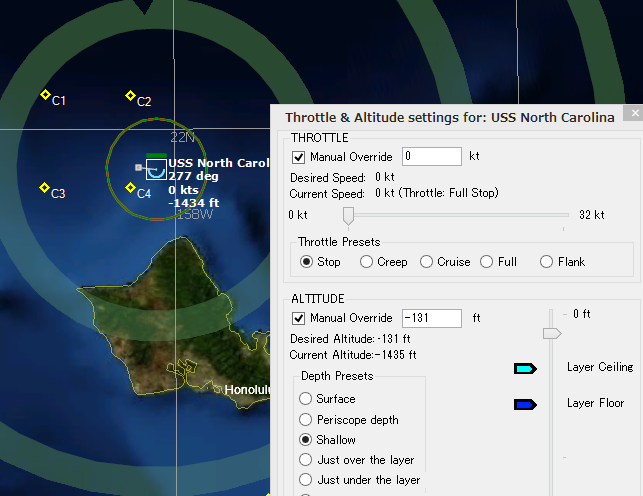643x496 pixels.
Task: Click the dialog title bar text
Action: pyautogui.click(x=450, y=118)
